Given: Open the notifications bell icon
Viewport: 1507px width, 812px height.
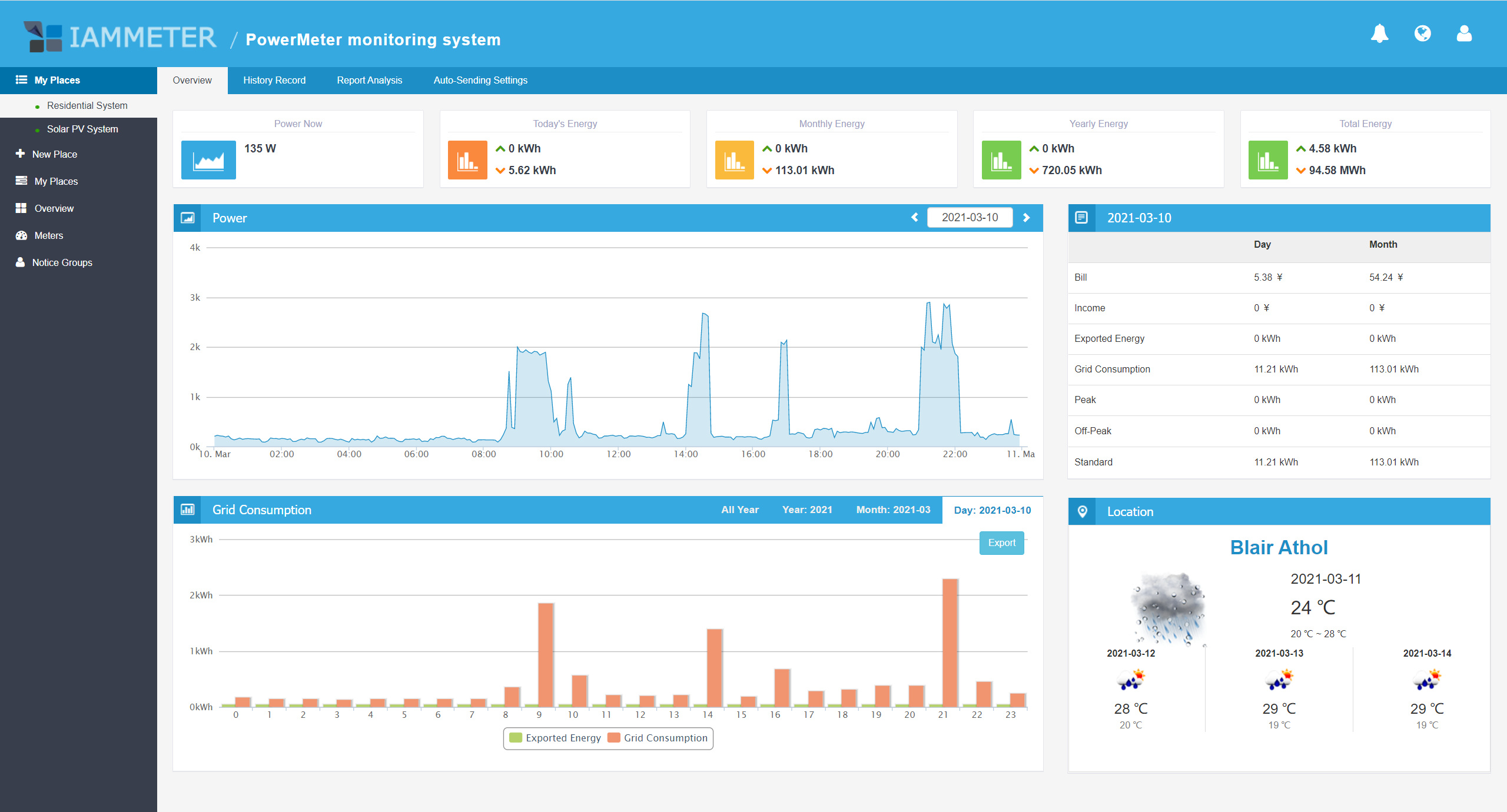Looking at the screenshot, I should [x=1379, y=34].
